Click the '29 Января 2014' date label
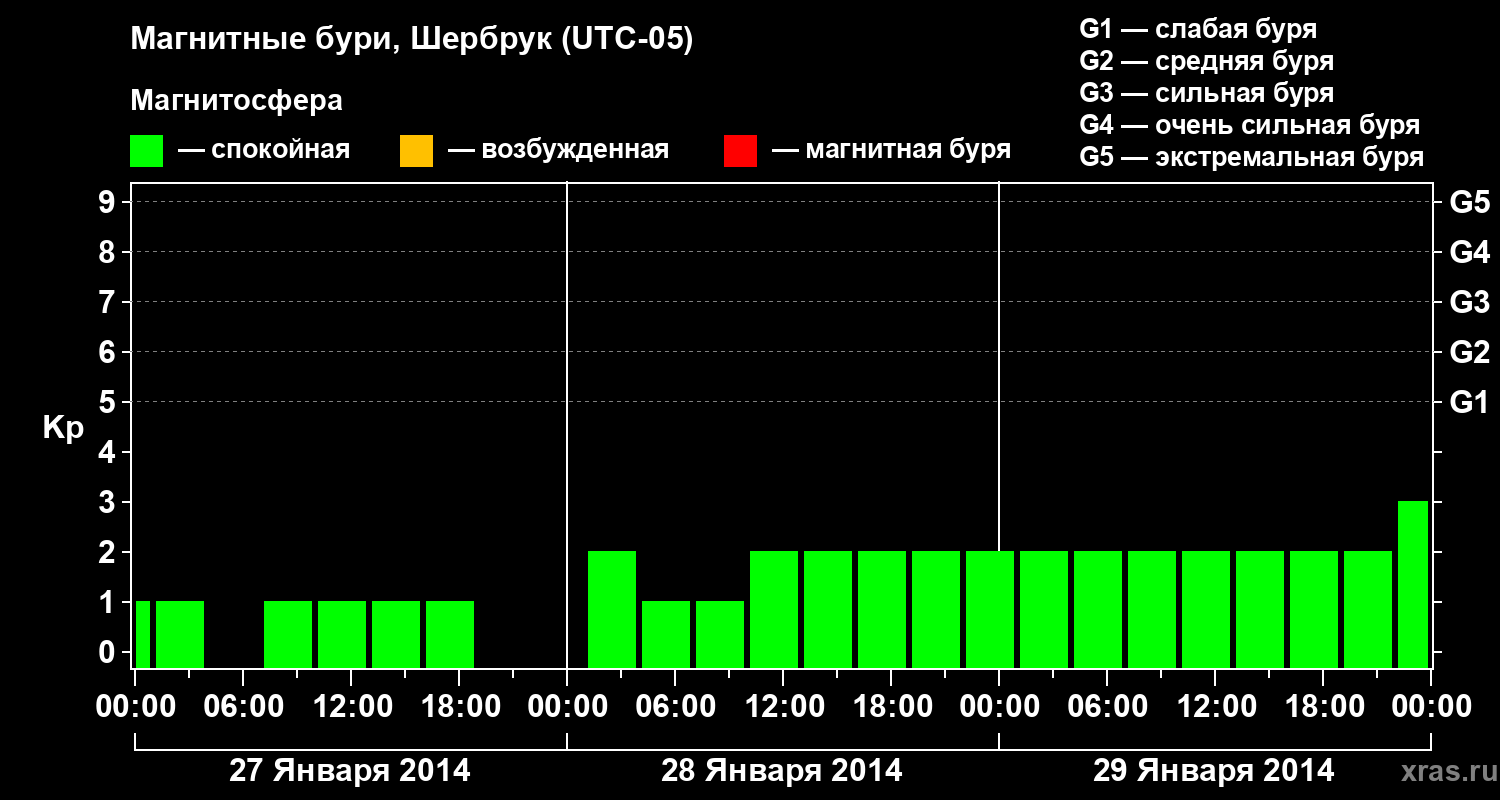This screenshot has height=800, width=1500. tap(1213, 771)
